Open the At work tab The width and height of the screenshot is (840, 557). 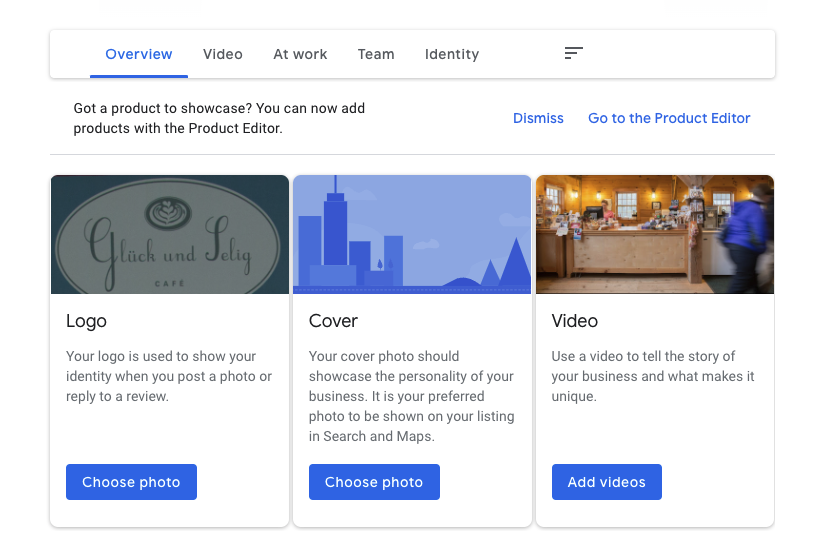300,54
